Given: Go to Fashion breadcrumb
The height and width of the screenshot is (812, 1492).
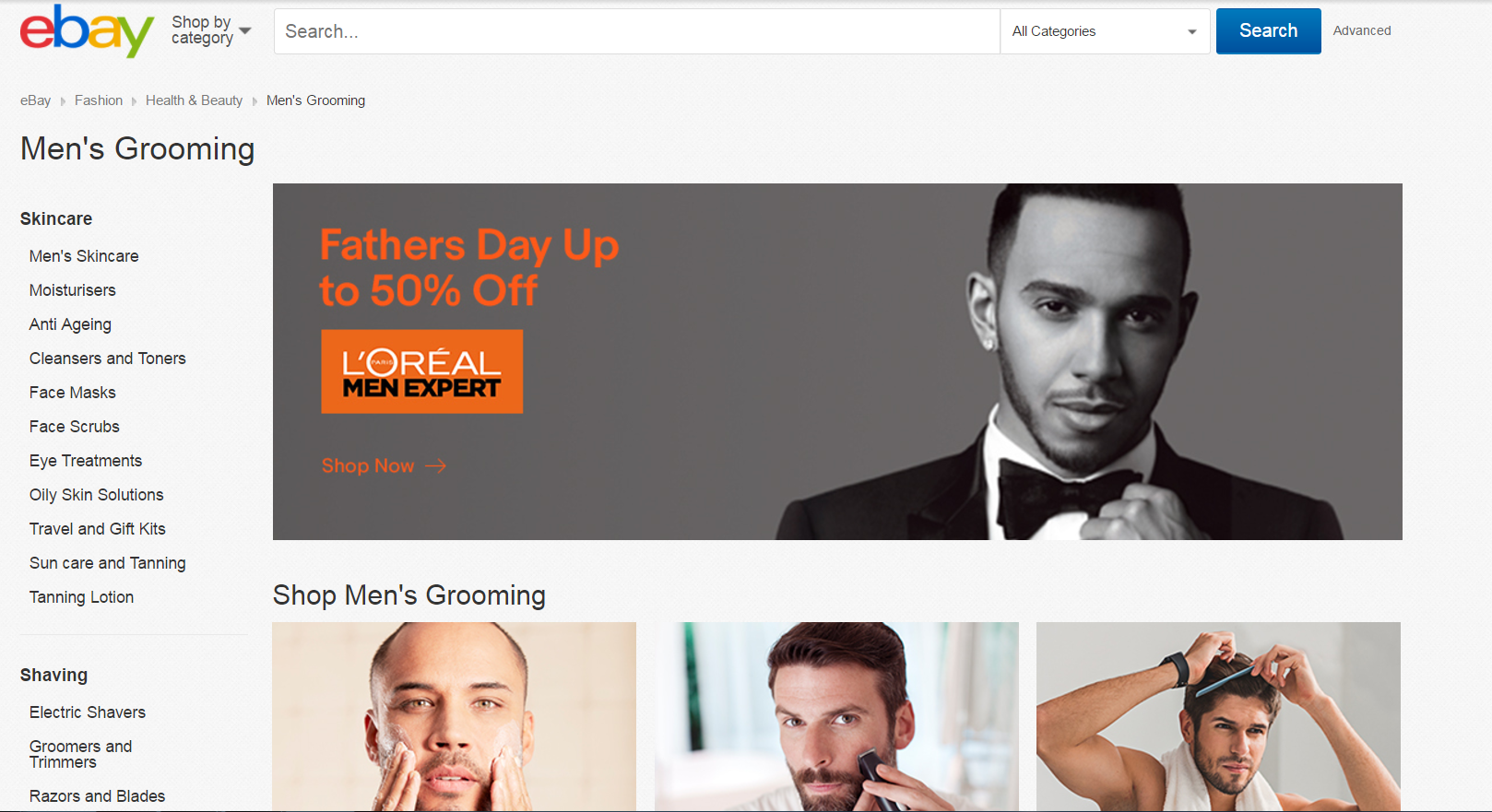Looking at the screenshot, I should pos(99,100).
